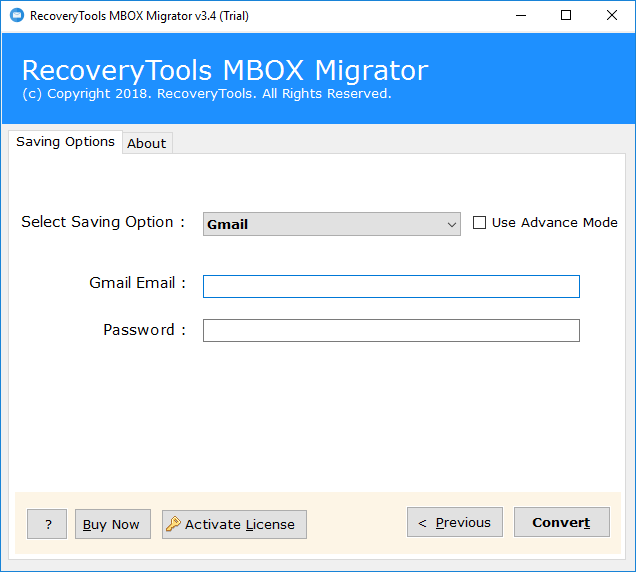The image size is (636, 572).
Task: Maximize the MBOX Migrator window
Action: (x=566, y=15)
